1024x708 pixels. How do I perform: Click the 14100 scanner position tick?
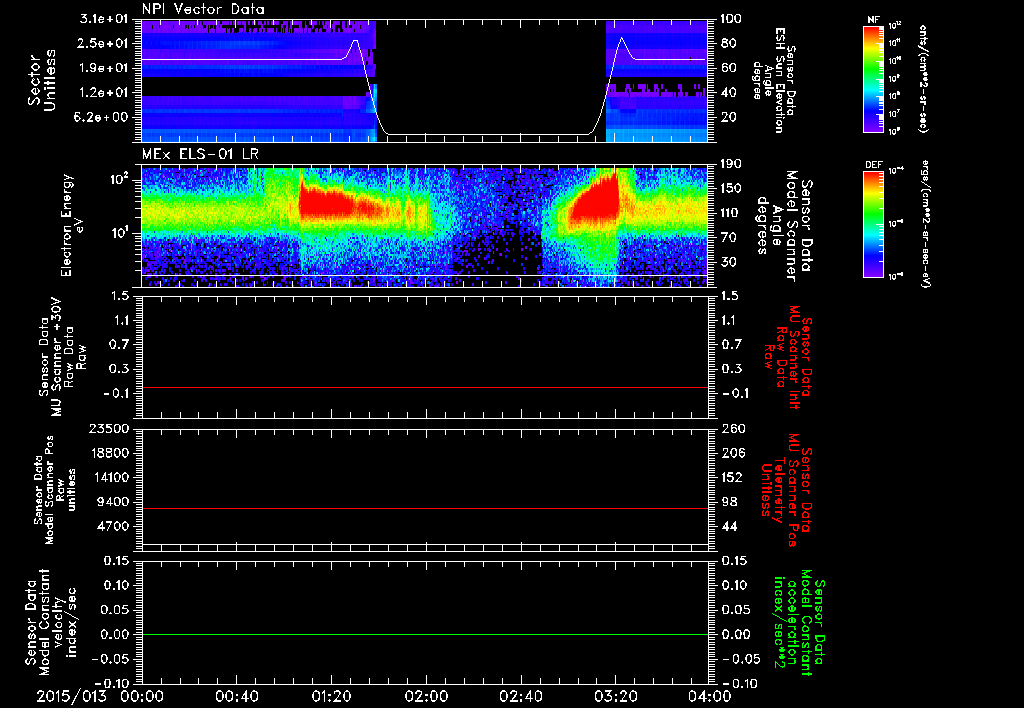[x=111, y=477]
